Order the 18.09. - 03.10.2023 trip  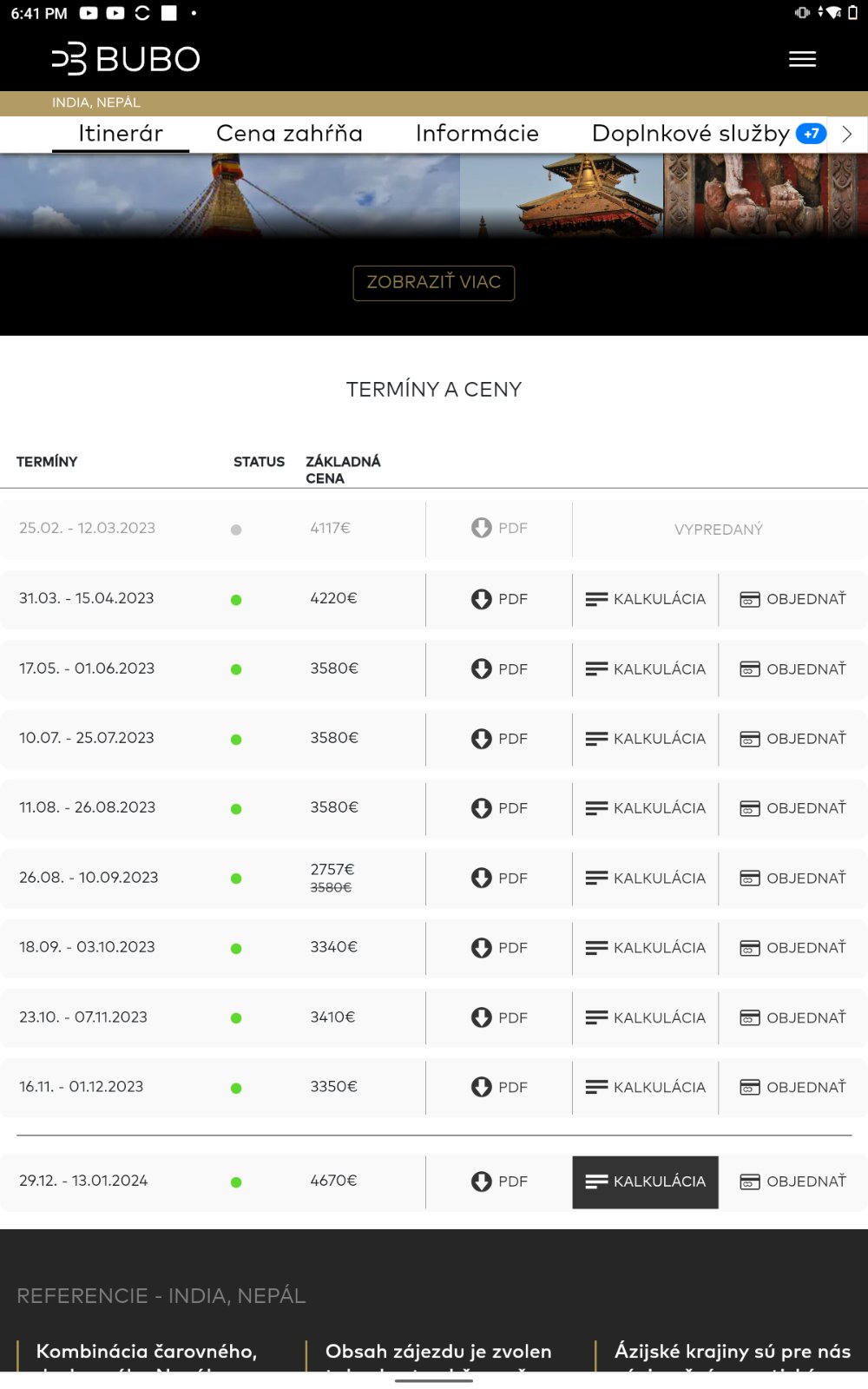pos(792,948)
